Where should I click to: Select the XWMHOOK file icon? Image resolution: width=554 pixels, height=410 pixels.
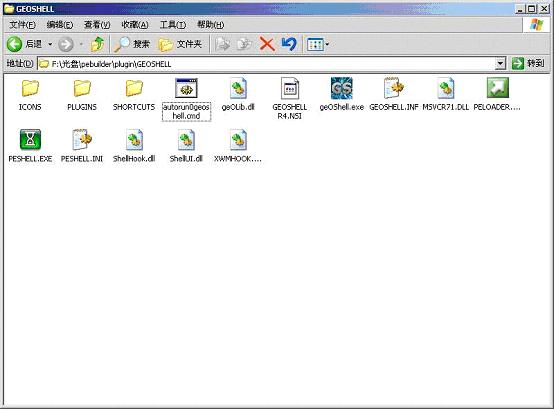pos(238,140)
